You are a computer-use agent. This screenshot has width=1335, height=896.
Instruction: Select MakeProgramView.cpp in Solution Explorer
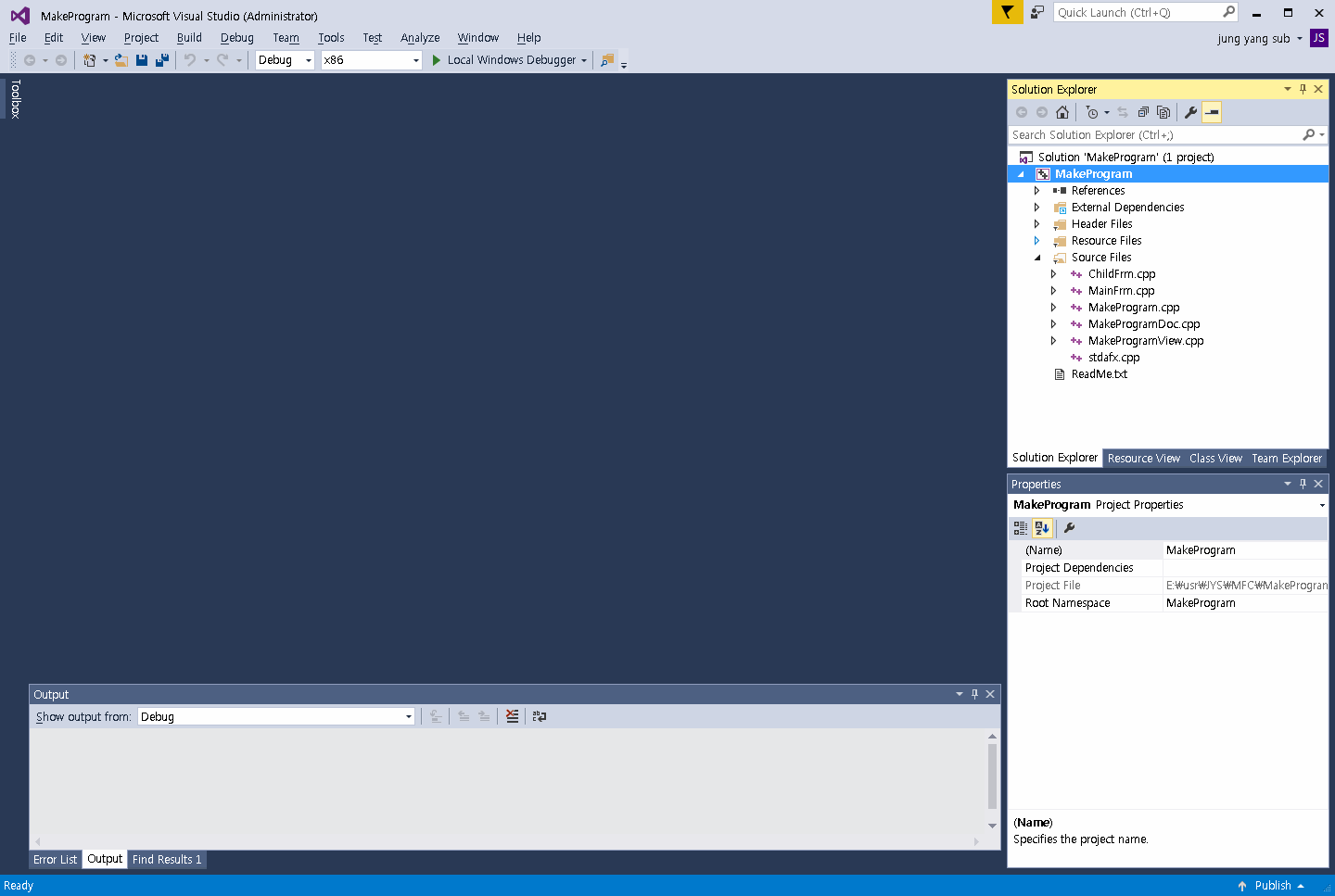click(x=1146, y=341)
